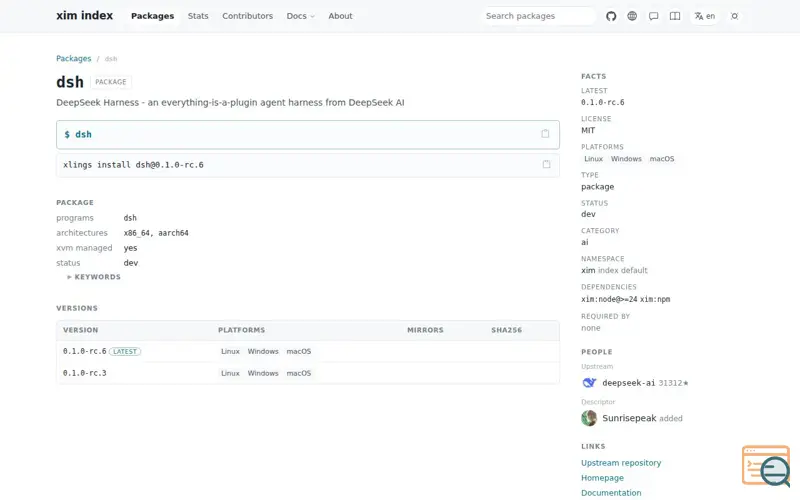
Task: Click the SHA256 column header
Action: tap(507, 330)
